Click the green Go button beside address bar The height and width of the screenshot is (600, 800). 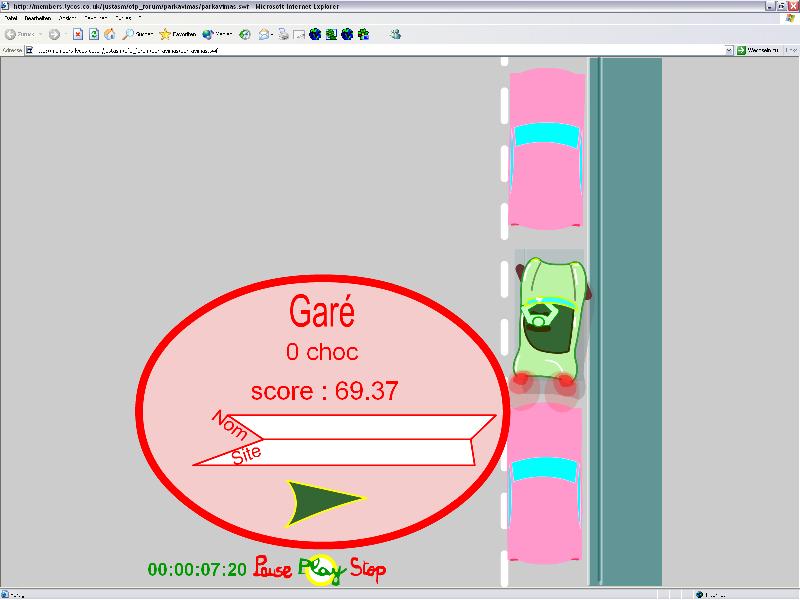point(741,49)
